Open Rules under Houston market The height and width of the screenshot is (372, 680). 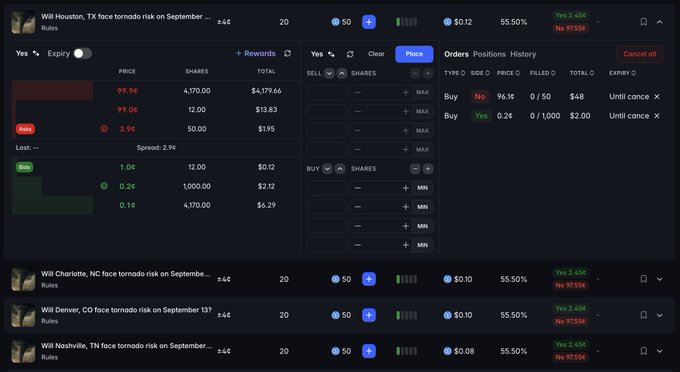pos(49,28)
